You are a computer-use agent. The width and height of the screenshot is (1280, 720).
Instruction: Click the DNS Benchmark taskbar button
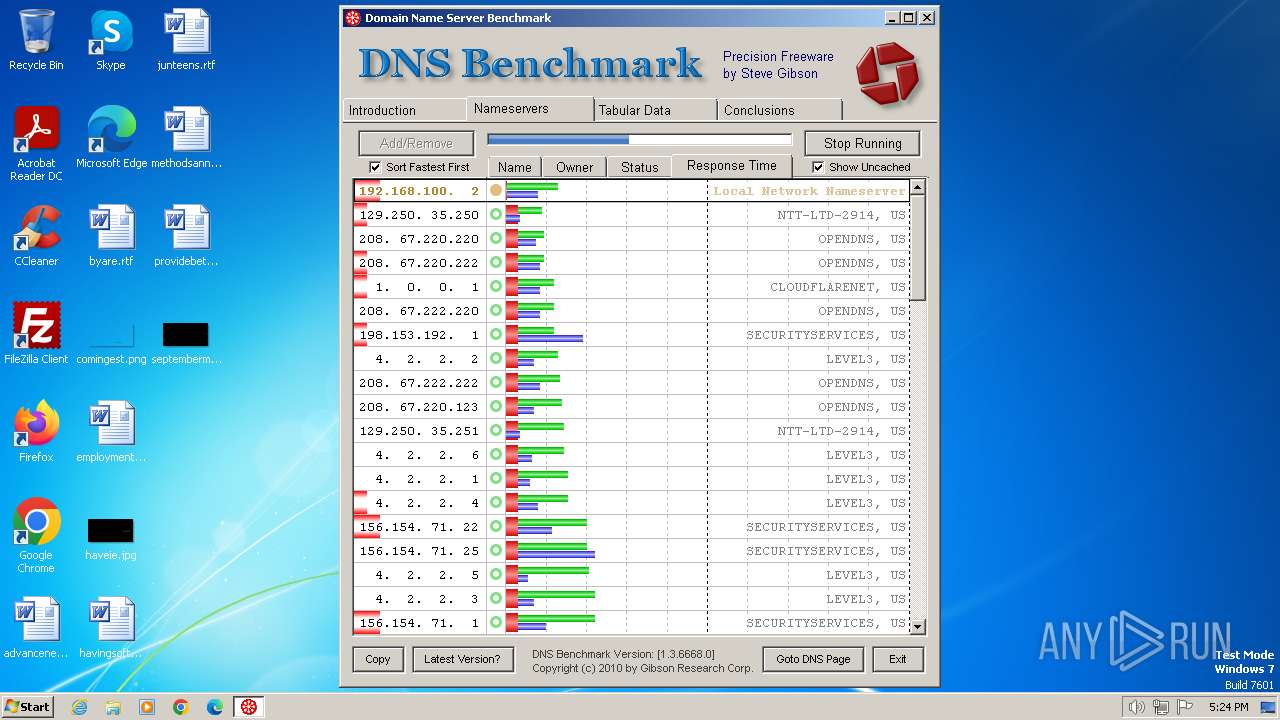[249, 707]
